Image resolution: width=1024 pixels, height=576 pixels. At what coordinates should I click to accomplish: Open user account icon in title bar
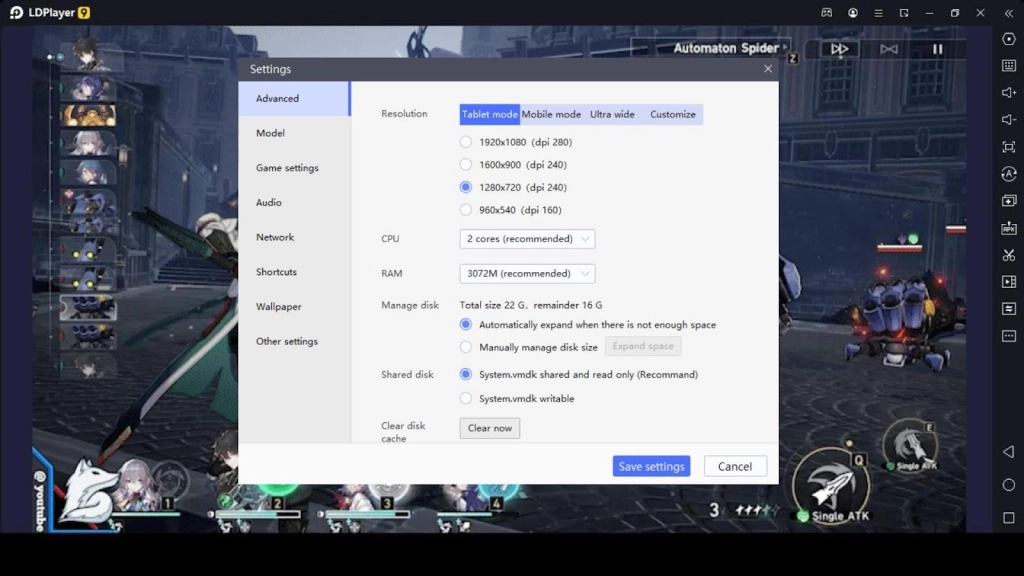[853, 12]
